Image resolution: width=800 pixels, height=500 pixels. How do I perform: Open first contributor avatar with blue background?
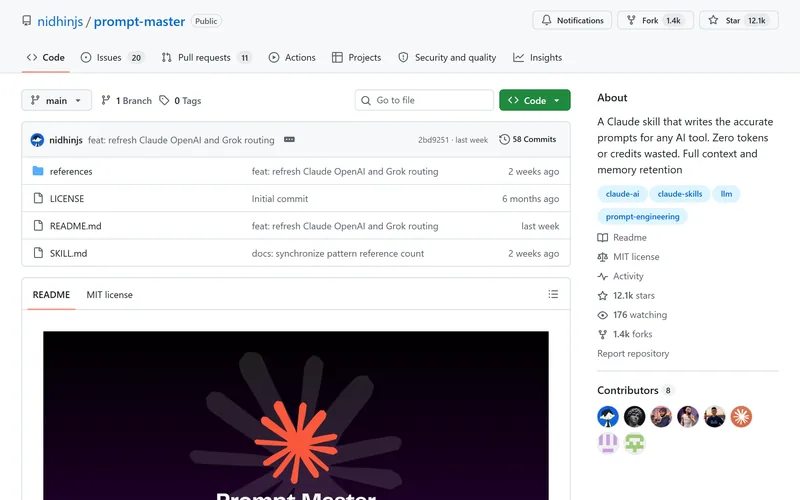(608, 417)
